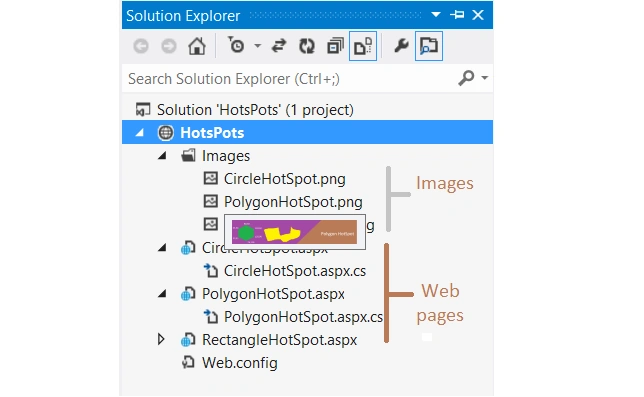Image resolution: width=644 pixels, height=397 pixels.
Task: Select the Images folder
Action: (x=225, y=156)
